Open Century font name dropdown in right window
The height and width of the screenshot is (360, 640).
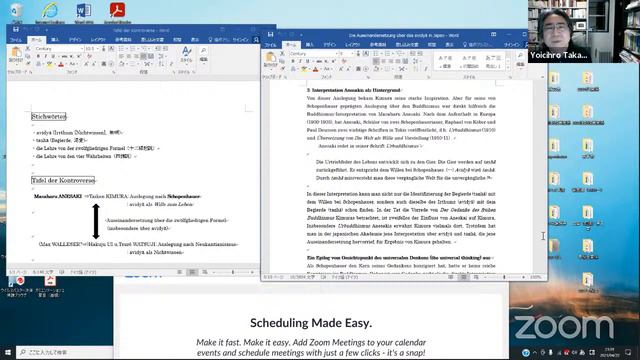click(336, 54)
